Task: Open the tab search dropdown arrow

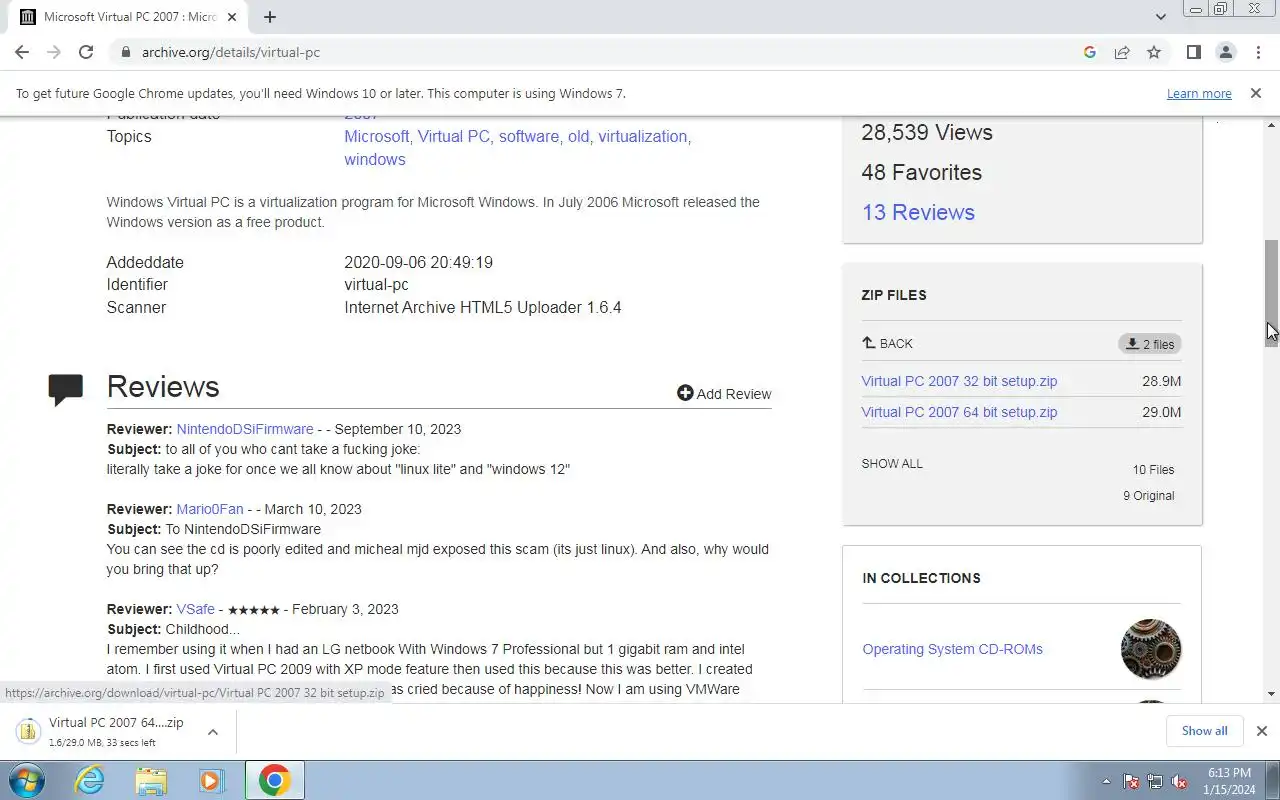Action: pyautogui.click(x=1160, y=17)
